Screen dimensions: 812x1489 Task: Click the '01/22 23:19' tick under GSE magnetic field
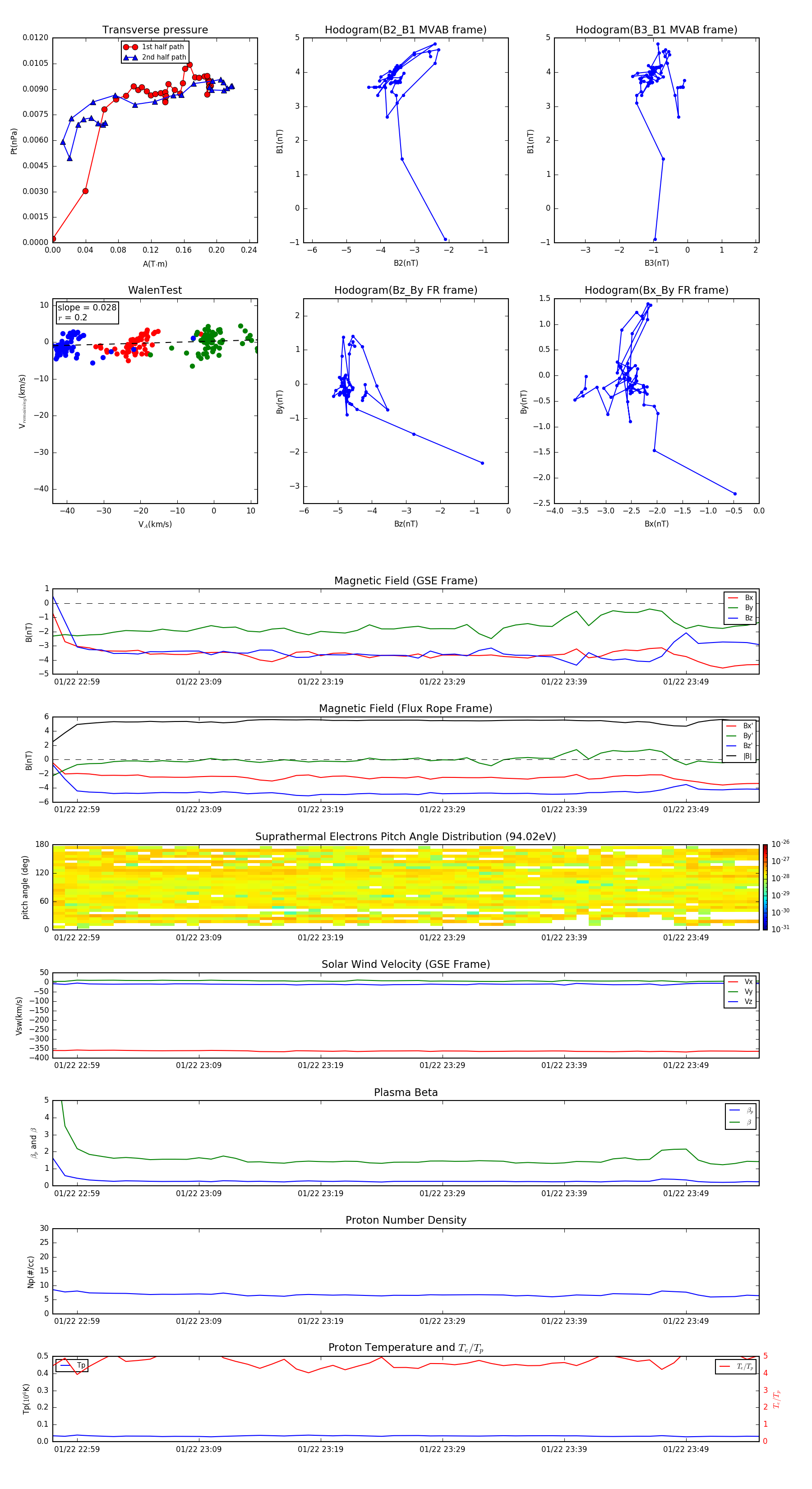point(320,681)
